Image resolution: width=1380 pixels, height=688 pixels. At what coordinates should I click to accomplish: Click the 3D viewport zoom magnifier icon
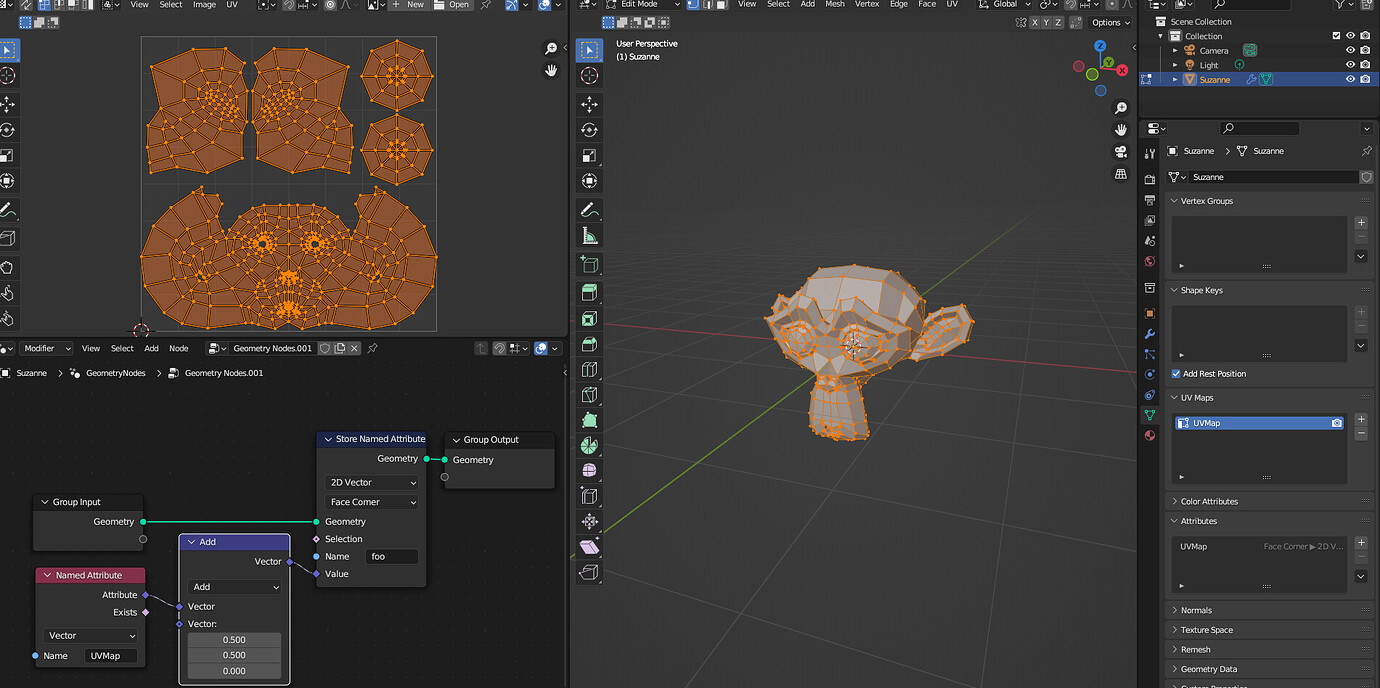[1121, 108]
